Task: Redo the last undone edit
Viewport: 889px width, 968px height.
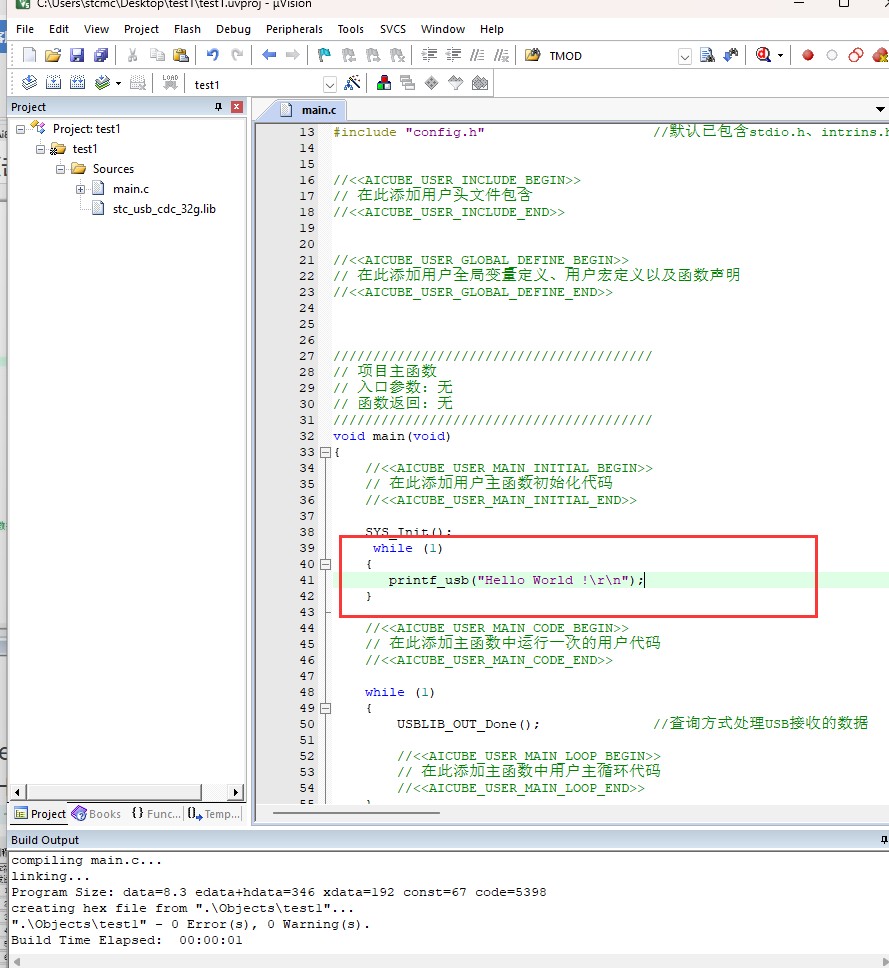Action: point(237,56)
